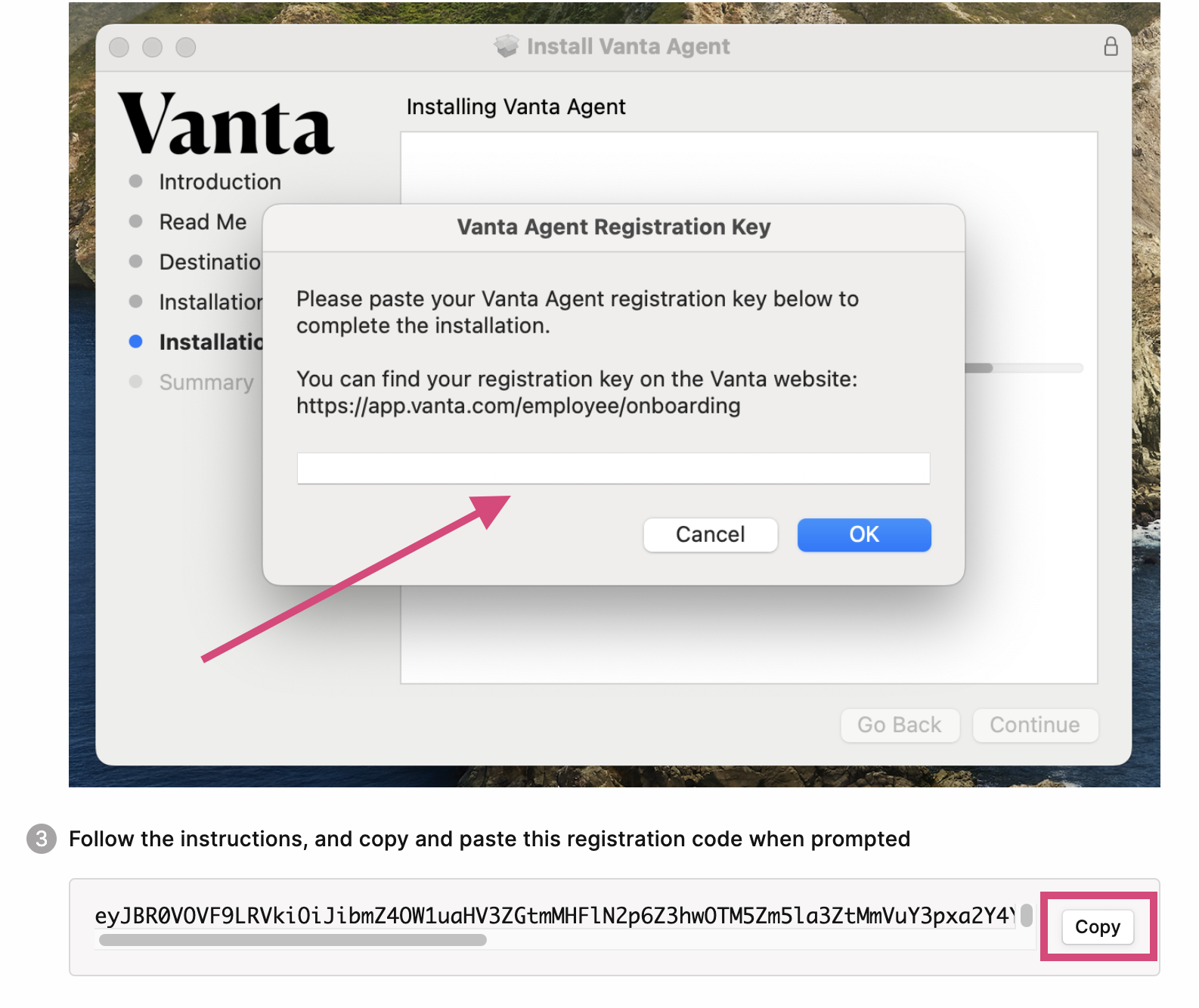Click the Continue button in installer
The width and height of the screenshot is (1199, 1008).
click(x=1035, y=725)
